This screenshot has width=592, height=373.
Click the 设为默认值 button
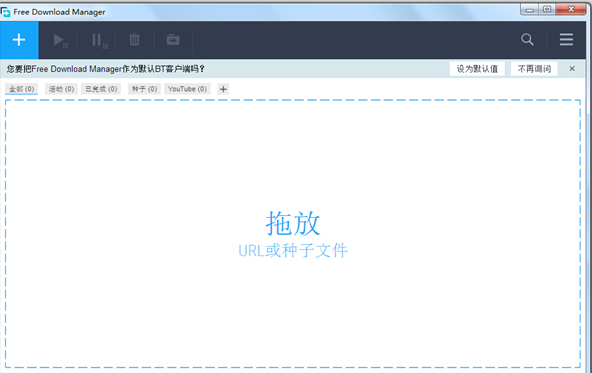click(x=477, y=69)
